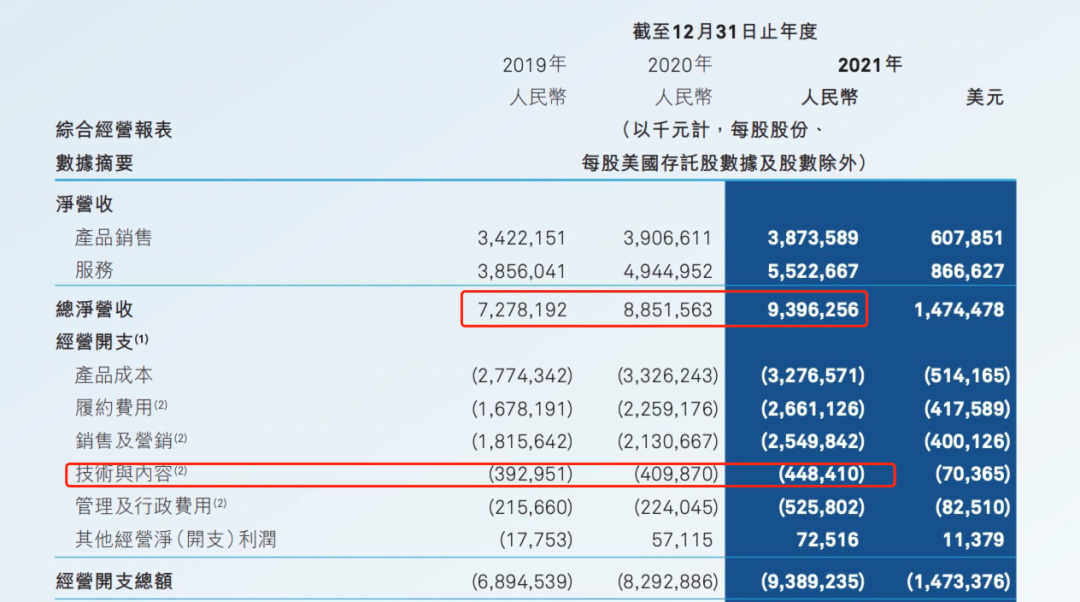
Task: Select the 產品成本 row label
Action: [114, 375]
